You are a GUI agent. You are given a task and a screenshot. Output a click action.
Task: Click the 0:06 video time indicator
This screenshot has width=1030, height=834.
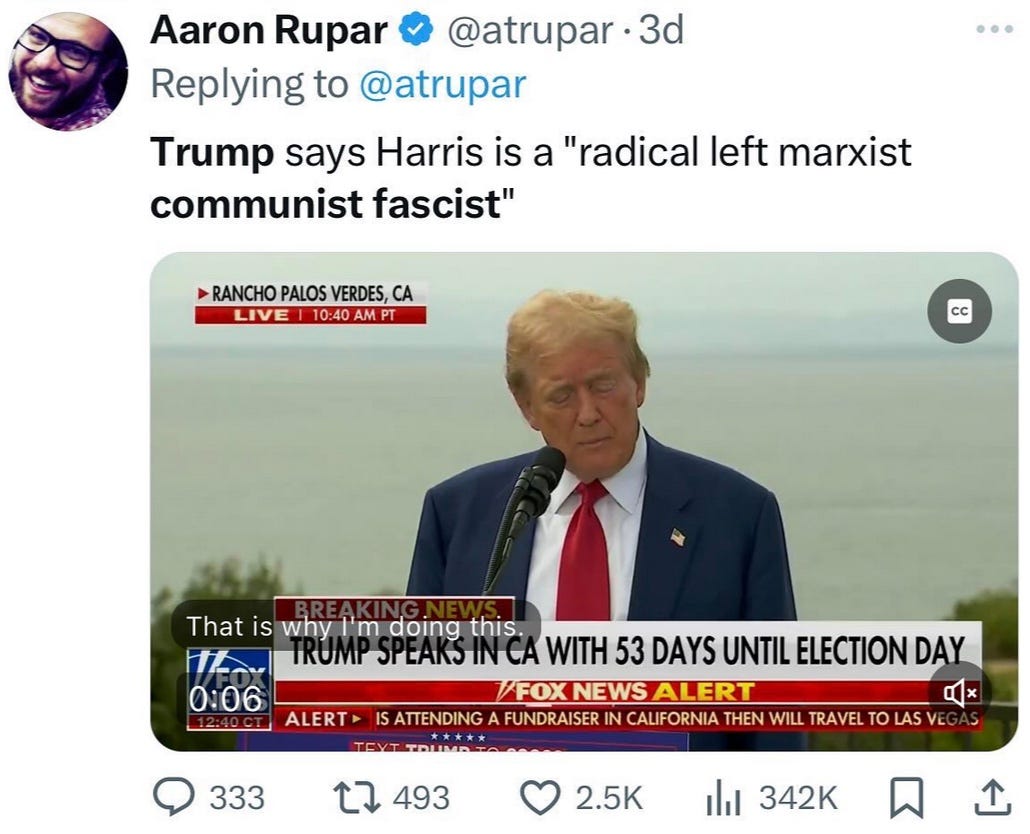[x=225, y=699]
